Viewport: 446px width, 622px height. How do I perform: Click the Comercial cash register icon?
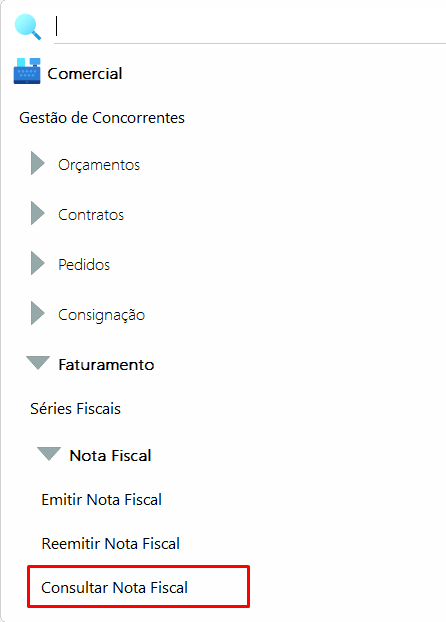pyautogui.click(x=27, y=71)
